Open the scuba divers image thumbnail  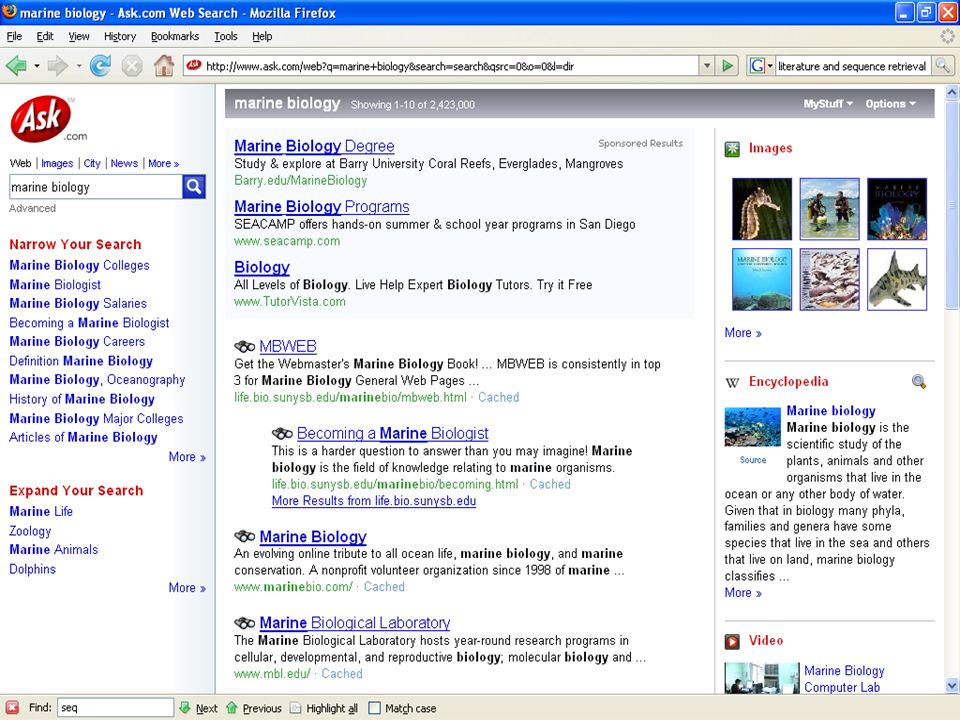(x=829, y=209)
